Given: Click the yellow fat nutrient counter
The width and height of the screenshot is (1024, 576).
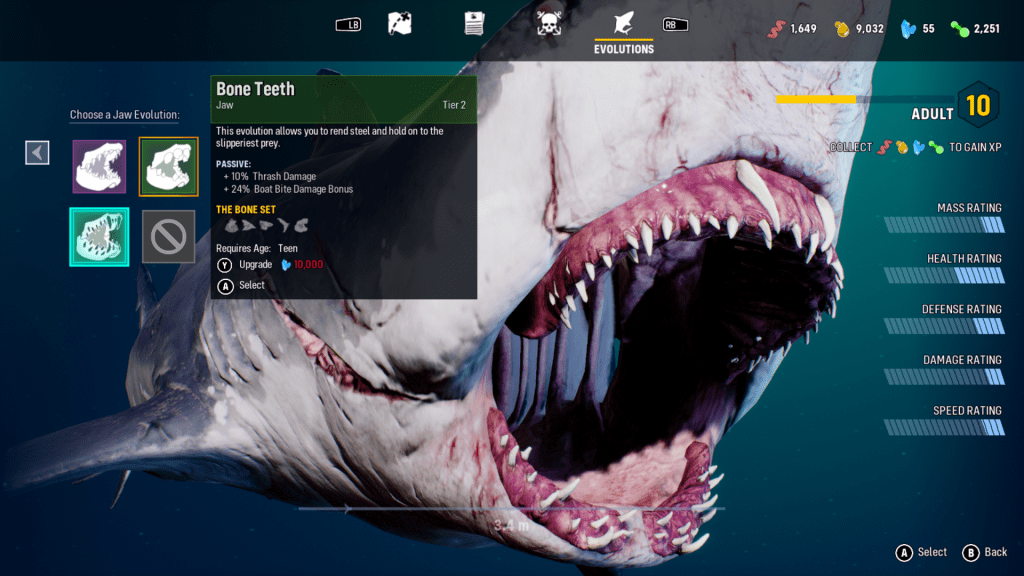Looking at the screenshot, I should click(859, 29).
